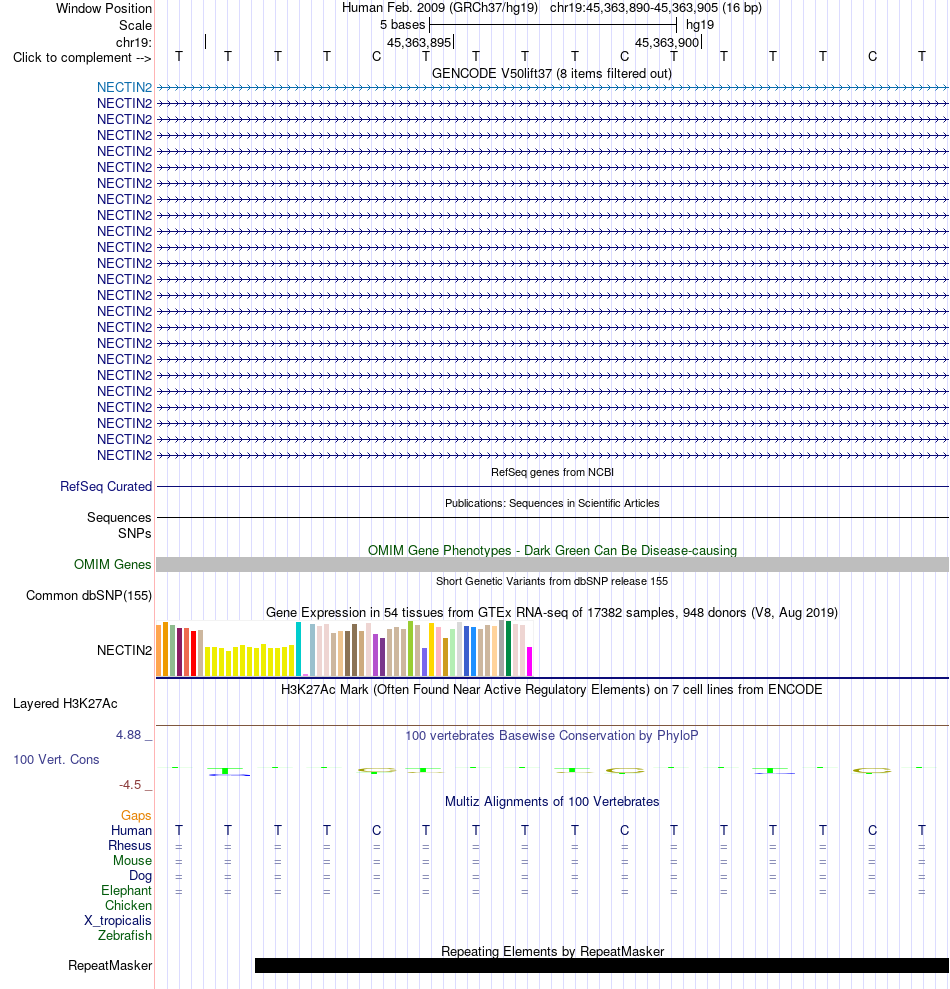The width and height of the screenshot is (950, 989).
Task: Click the 'SNPs' track label
Action: click(x=134, y=533)
